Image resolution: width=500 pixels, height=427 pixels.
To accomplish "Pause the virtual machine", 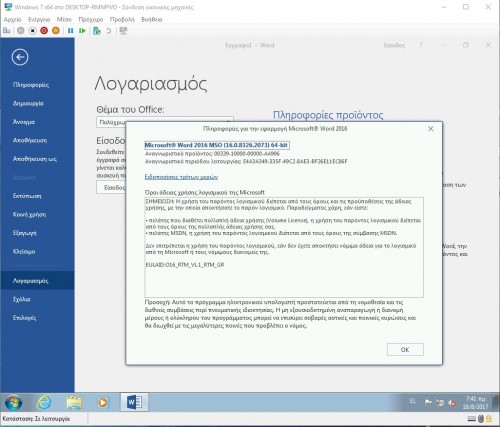I will click(x=70, y=31).
